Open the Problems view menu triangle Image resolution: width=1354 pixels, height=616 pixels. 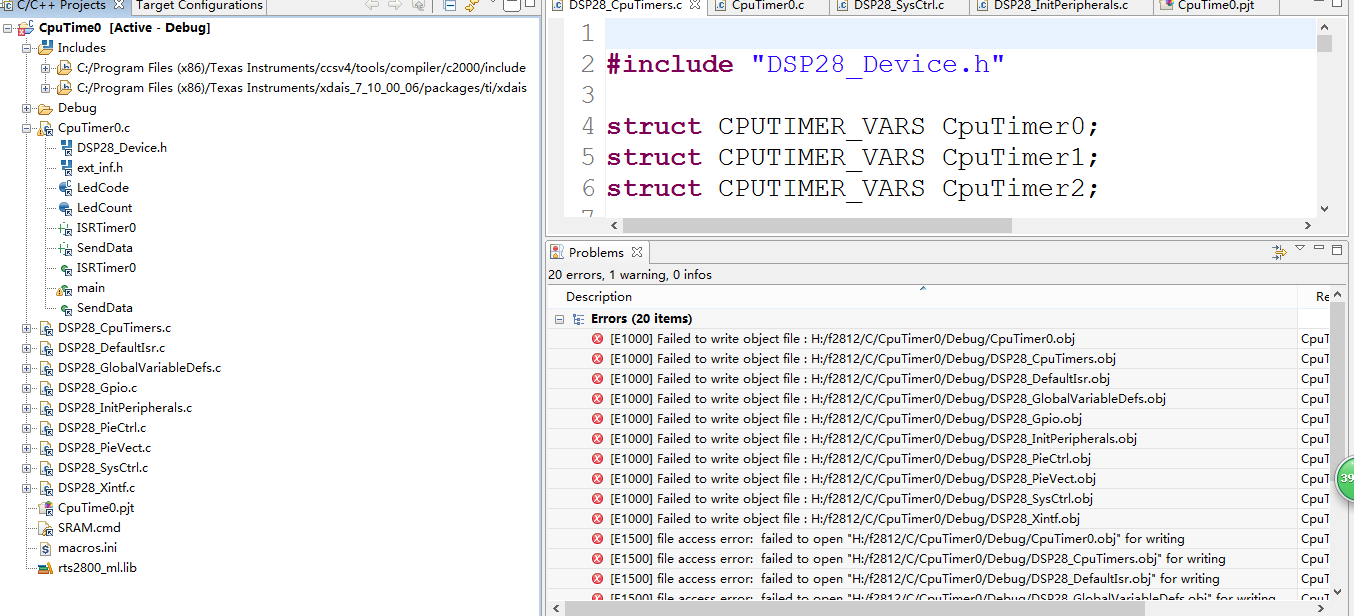tap(1300, 248)
